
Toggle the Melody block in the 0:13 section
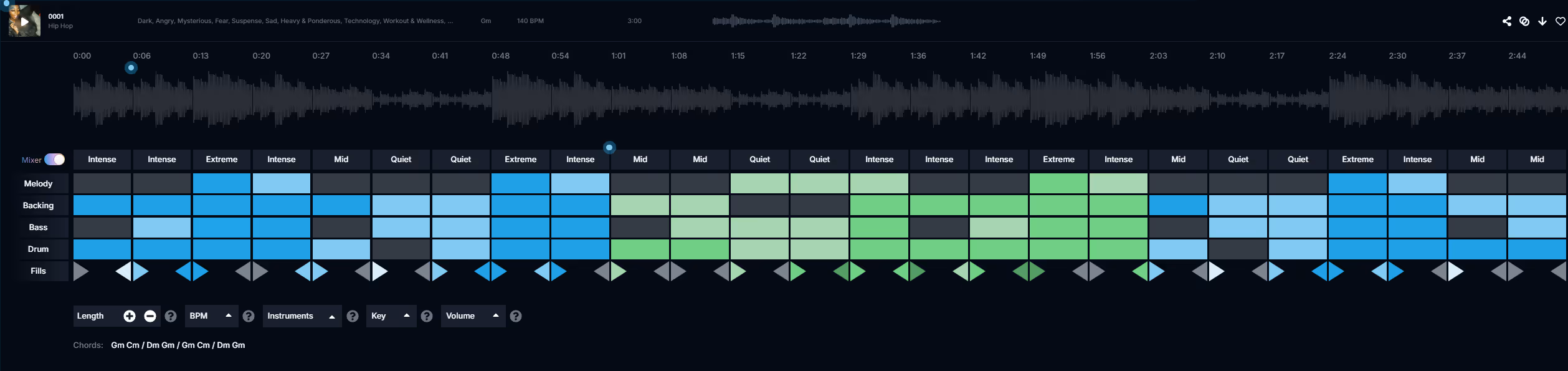222,183
